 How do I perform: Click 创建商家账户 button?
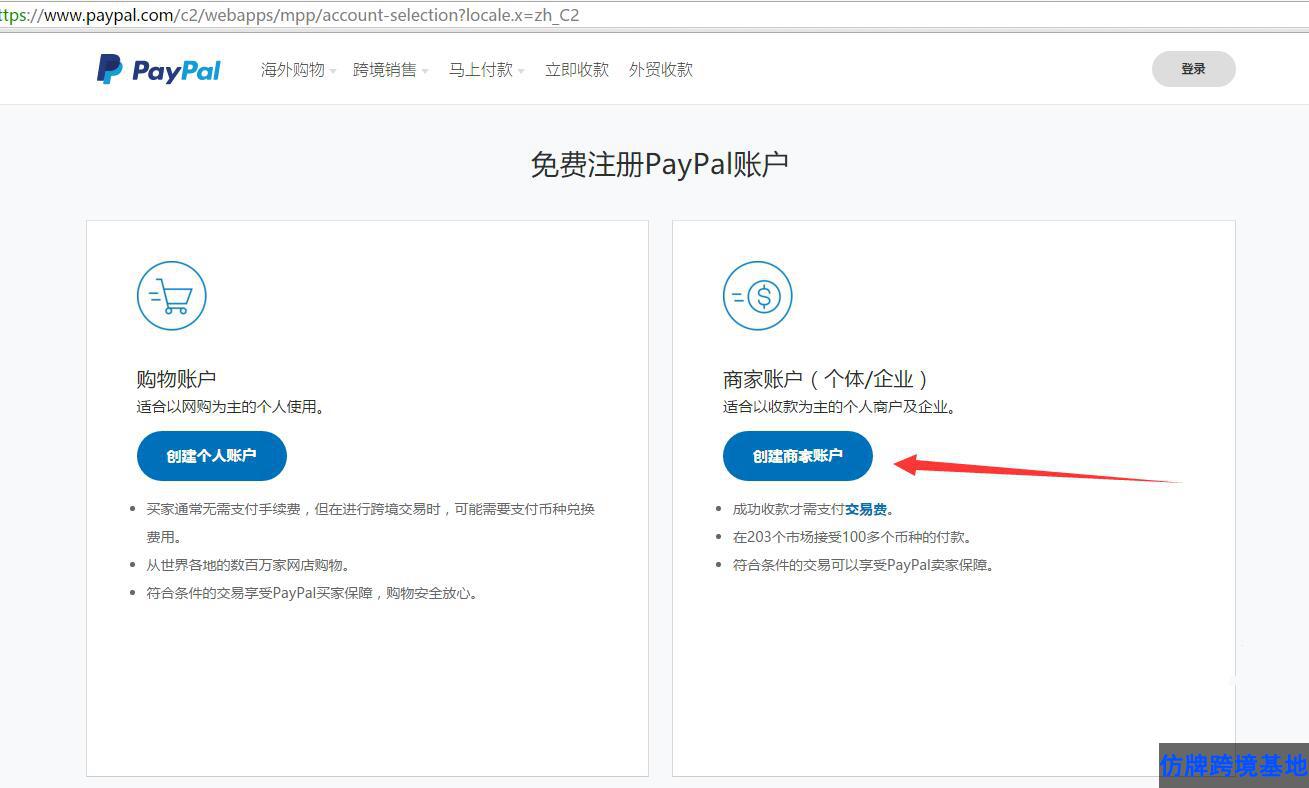click(798, 456)
